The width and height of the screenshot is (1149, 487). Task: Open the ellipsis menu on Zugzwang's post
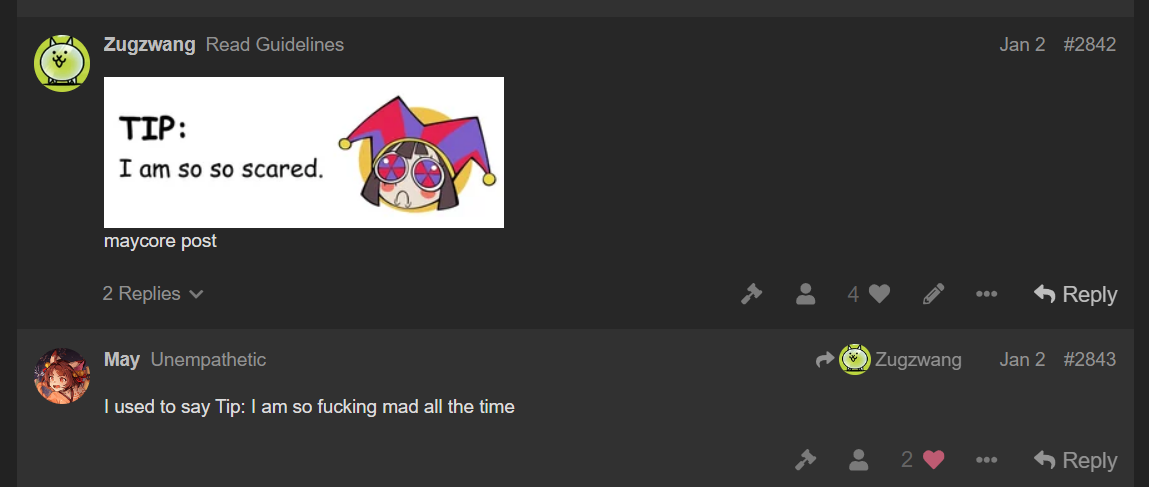click(986, 294)
